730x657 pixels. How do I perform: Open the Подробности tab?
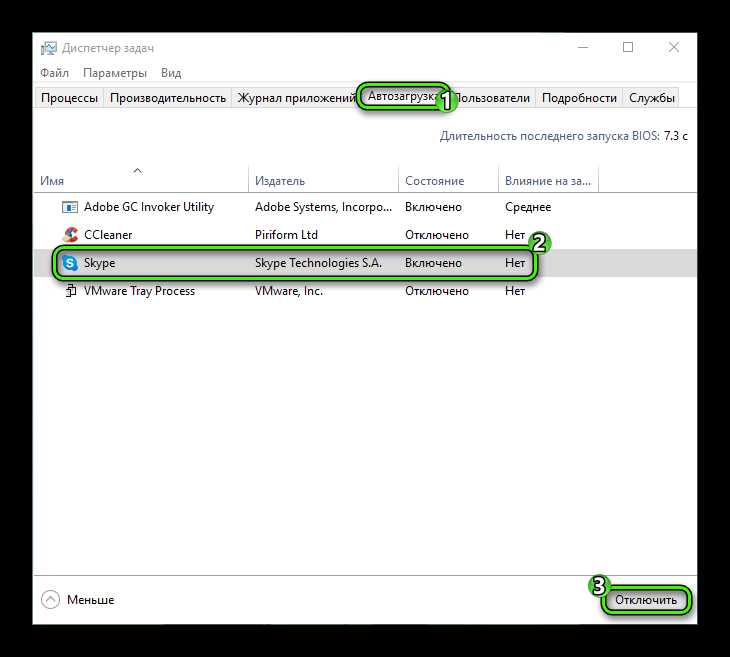579,98
